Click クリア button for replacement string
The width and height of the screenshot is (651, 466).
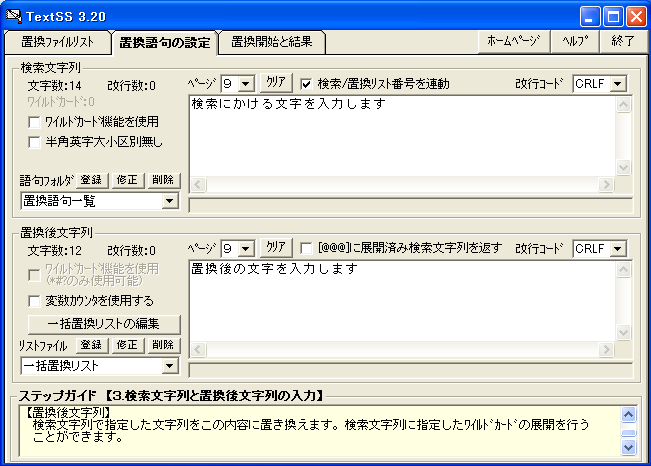pos(276,248)
